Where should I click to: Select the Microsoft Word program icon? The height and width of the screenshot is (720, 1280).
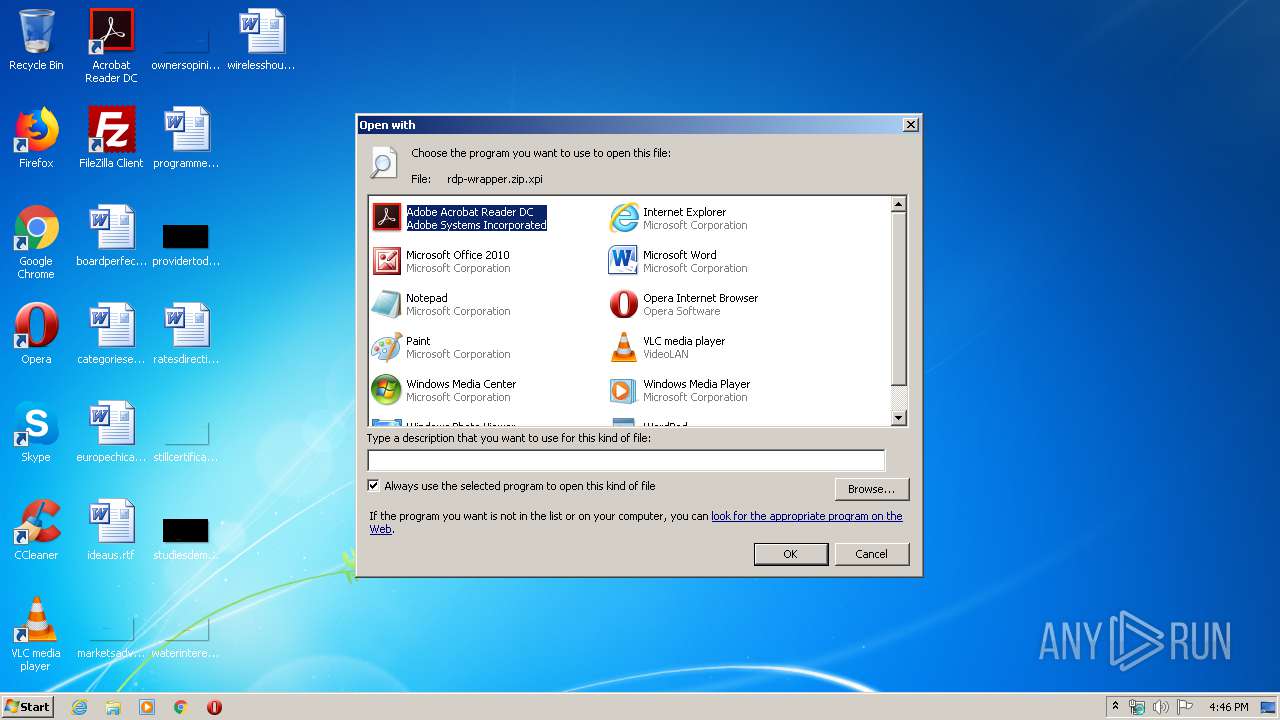624,260
